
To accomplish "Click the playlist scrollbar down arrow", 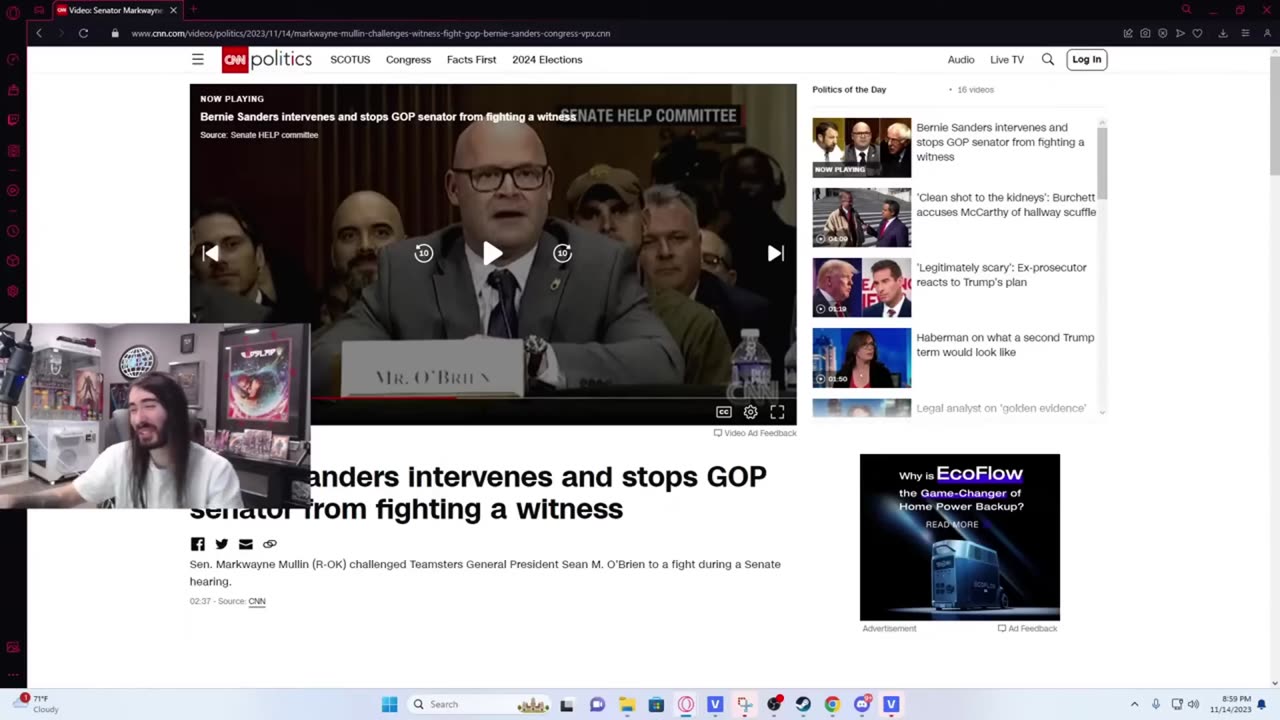I will point(1102,412).
